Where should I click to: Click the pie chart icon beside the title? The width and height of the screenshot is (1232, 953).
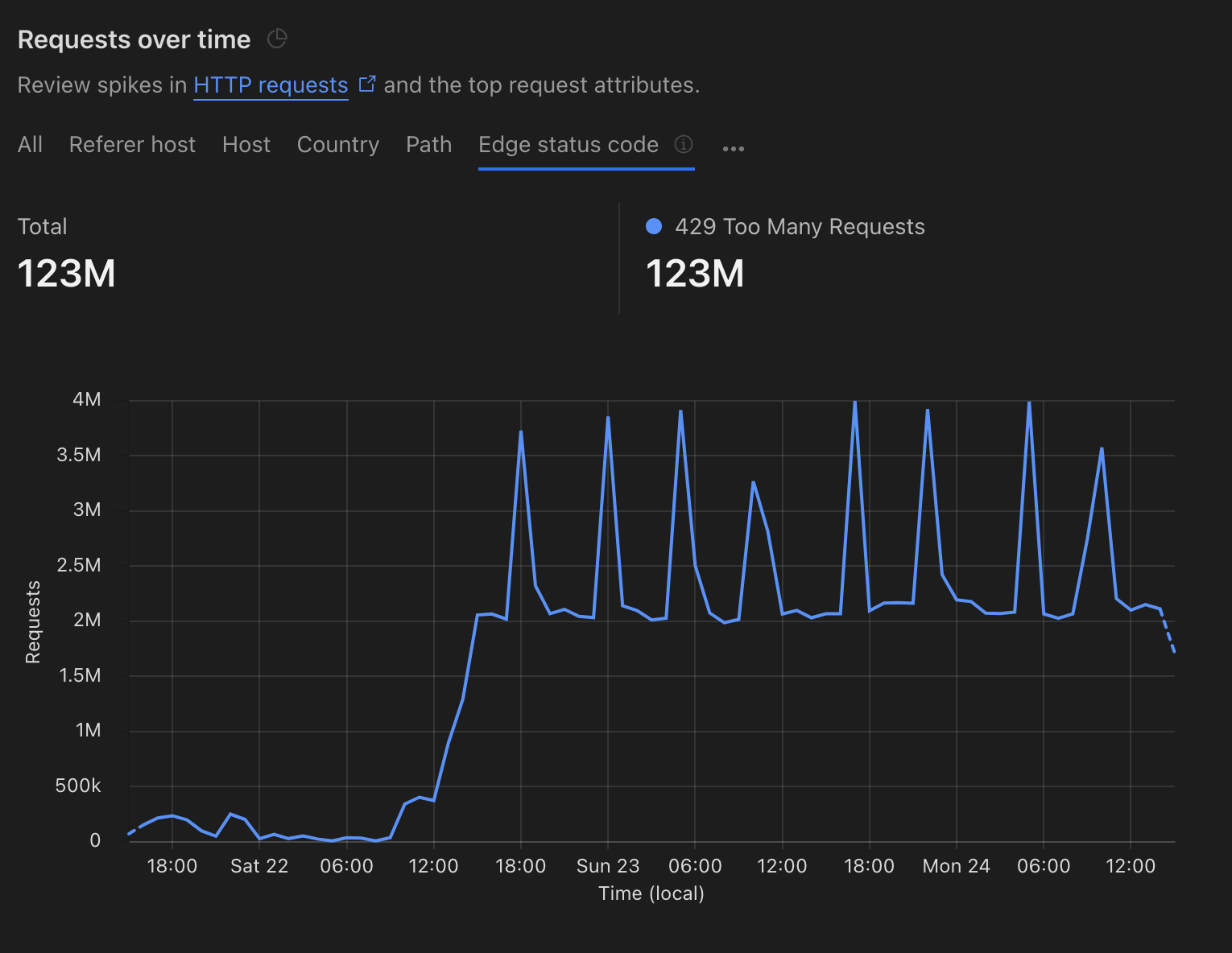click(277, 39)
